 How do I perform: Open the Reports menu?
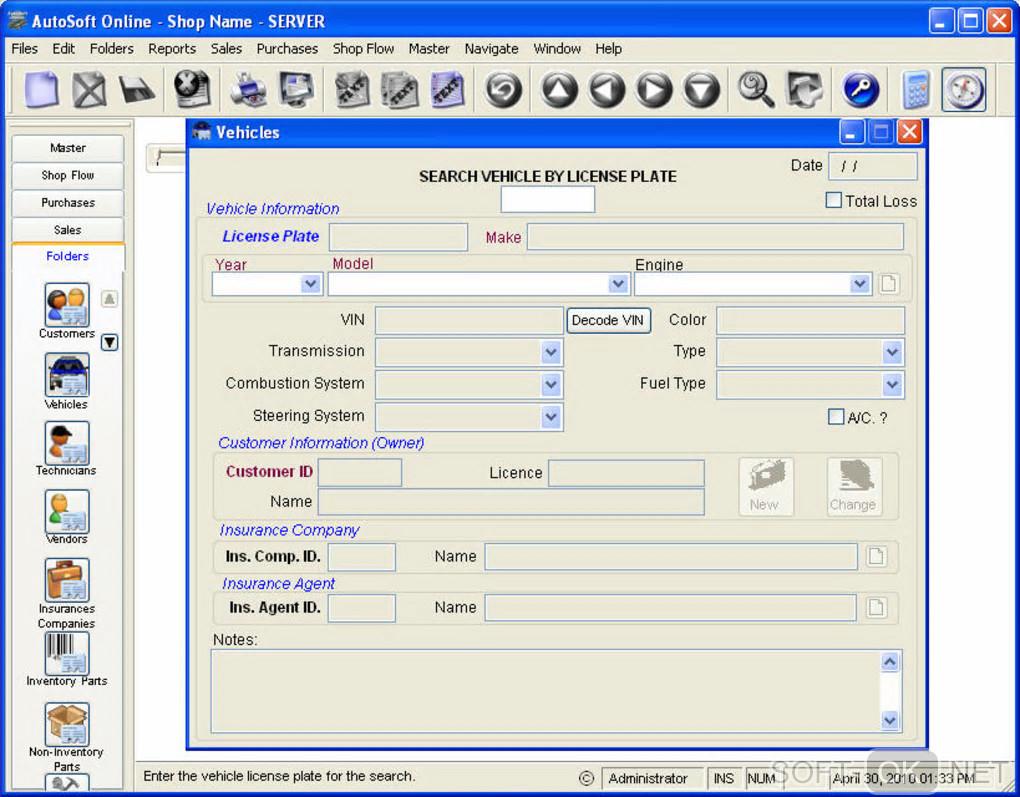tap(172, 48)
